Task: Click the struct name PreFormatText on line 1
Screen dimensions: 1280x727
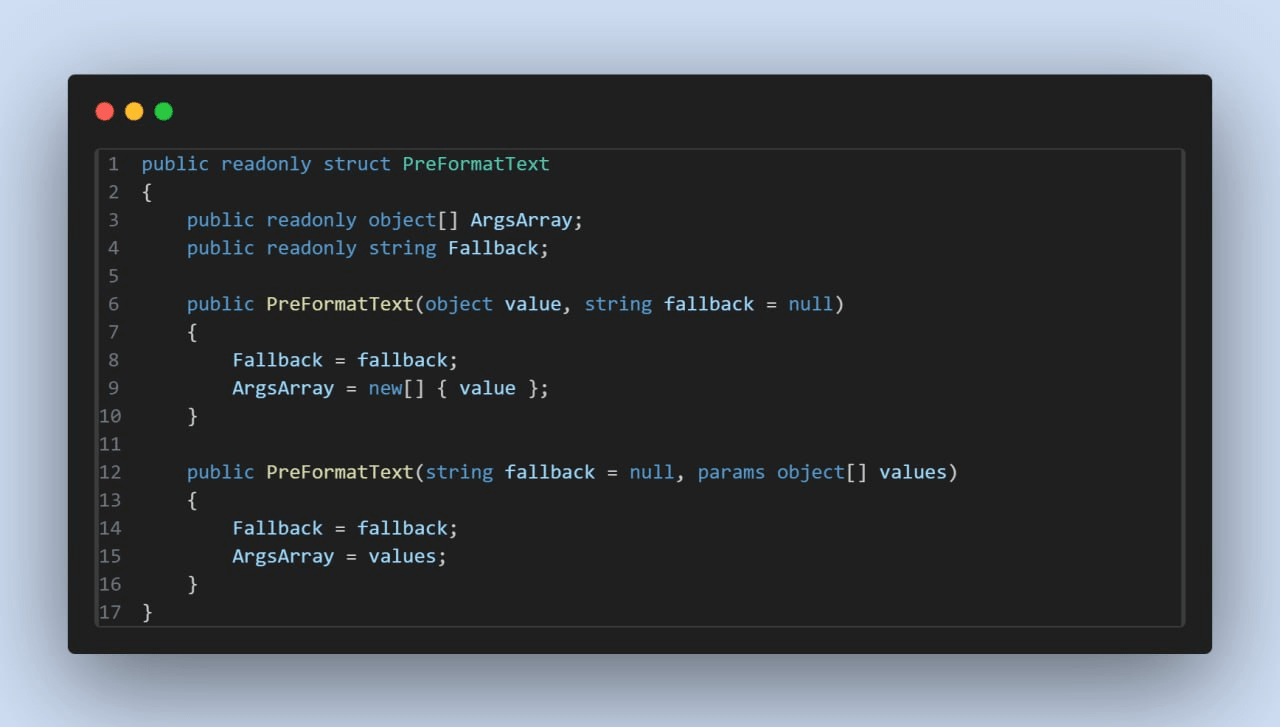Action: tap(476, 164)
